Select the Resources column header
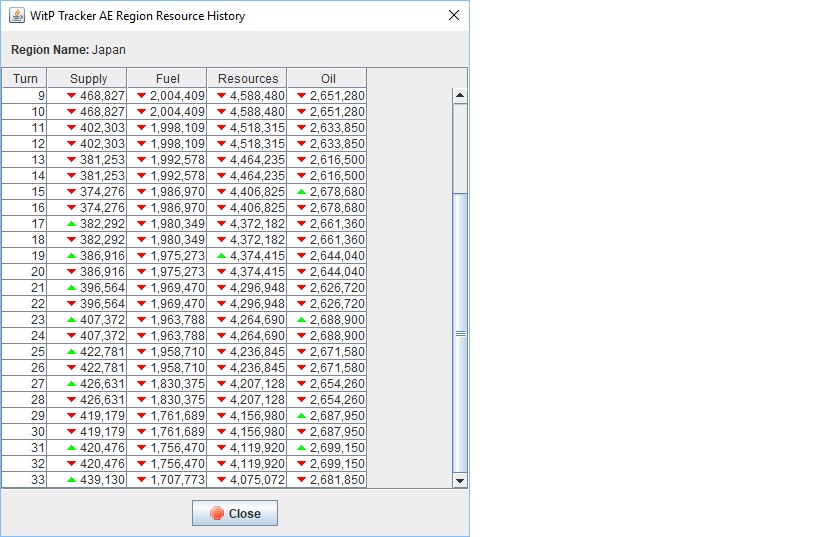The height and width of the screenshot is (537, 819). 248,78
